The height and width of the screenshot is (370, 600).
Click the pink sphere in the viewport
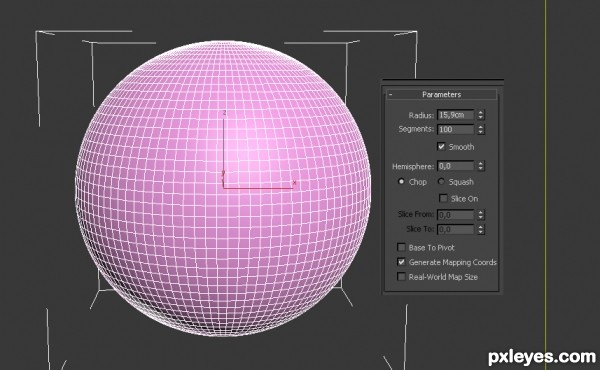pyautogui.click(x=223, y=188)
